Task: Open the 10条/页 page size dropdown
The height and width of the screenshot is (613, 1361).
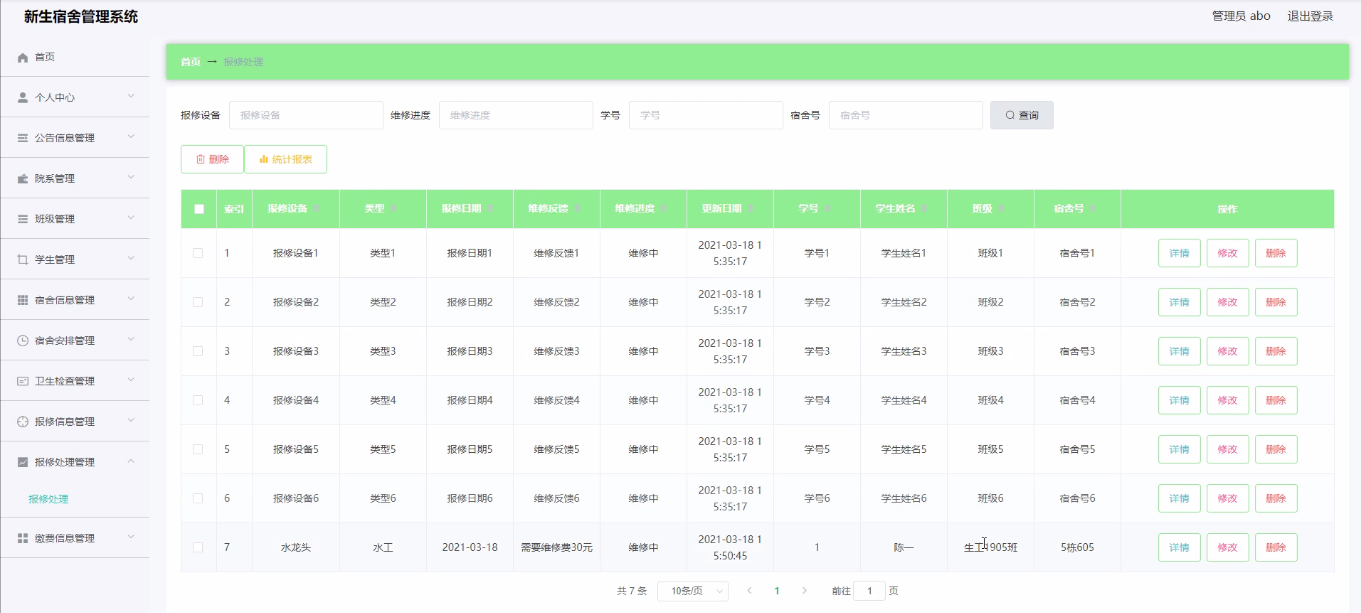Action: pos(692,591)
